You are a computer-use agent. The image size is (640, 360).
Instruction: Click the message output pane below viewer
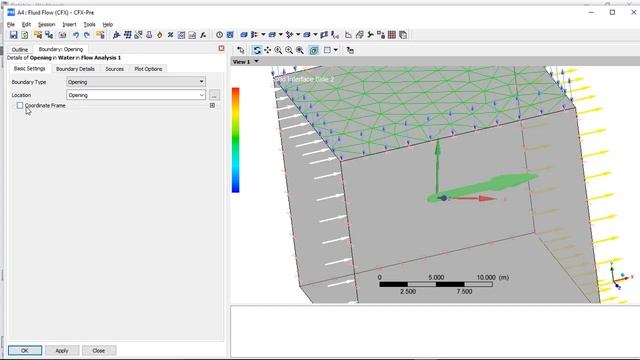click(435, 331)
